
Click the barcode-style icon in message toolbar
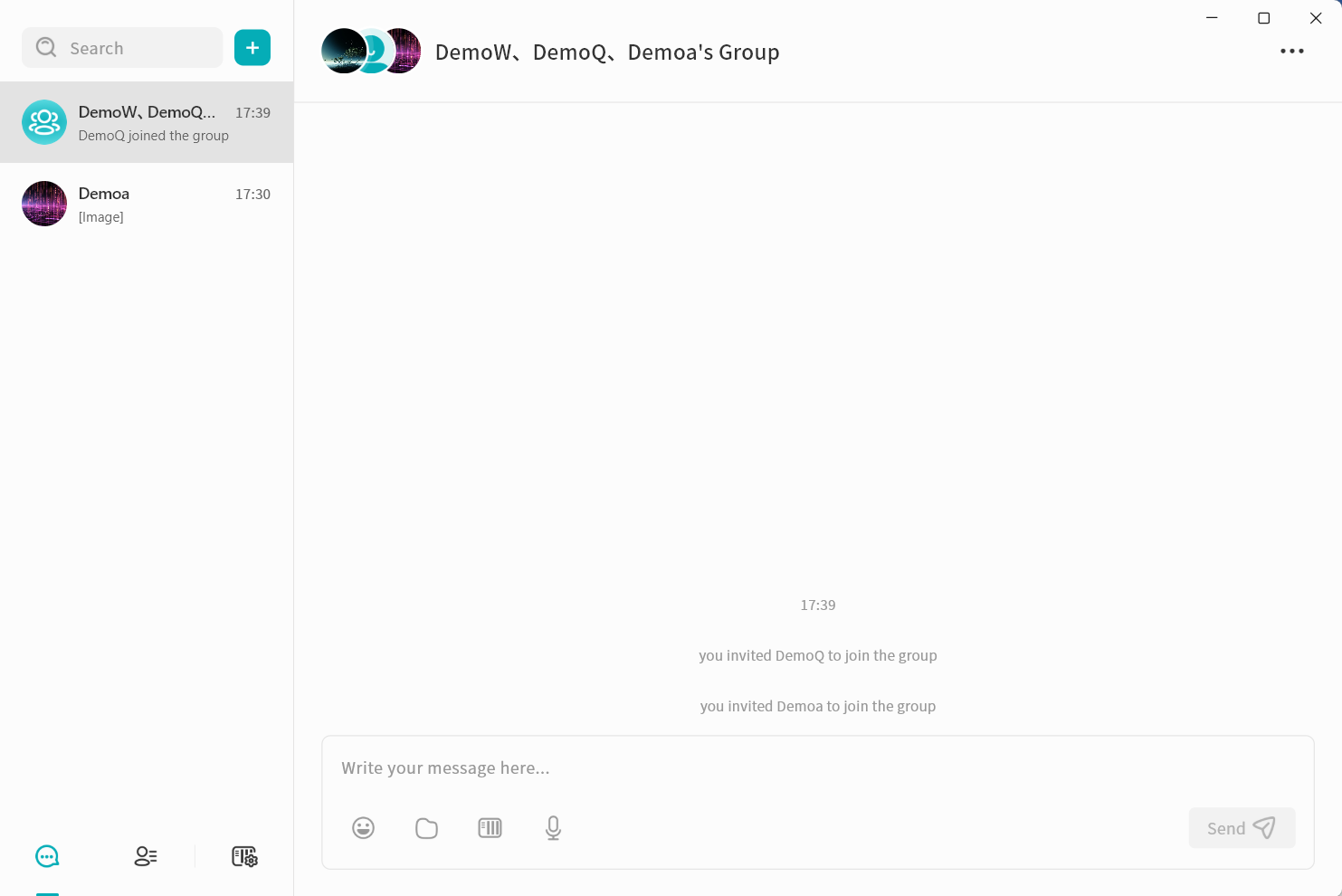click(x=490, y=828)
